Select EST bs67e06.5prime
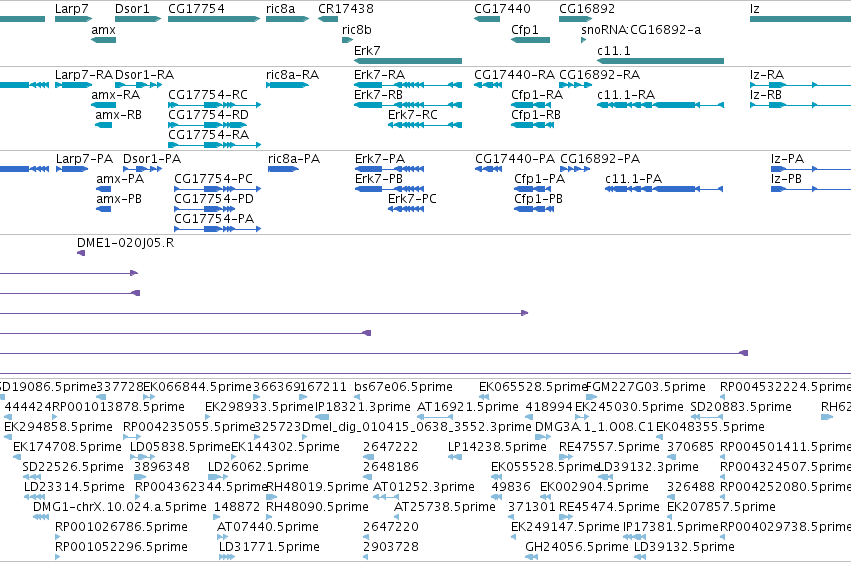Image resolution: width=851 pixels, height=562 pixels. coord(357,397)
